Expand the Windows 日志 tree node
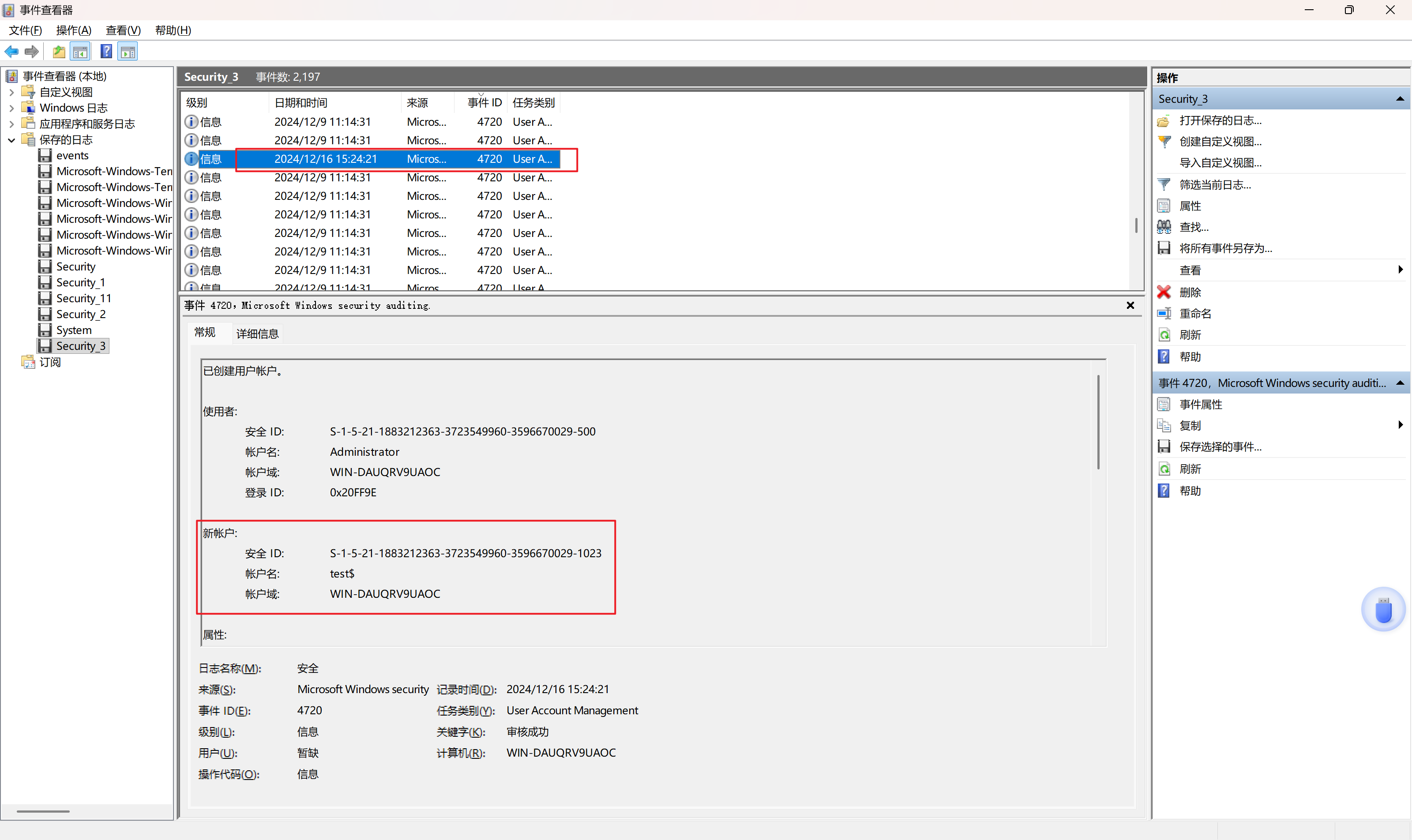The width and height of the screenshot is (1412, 840). point(11,108)
